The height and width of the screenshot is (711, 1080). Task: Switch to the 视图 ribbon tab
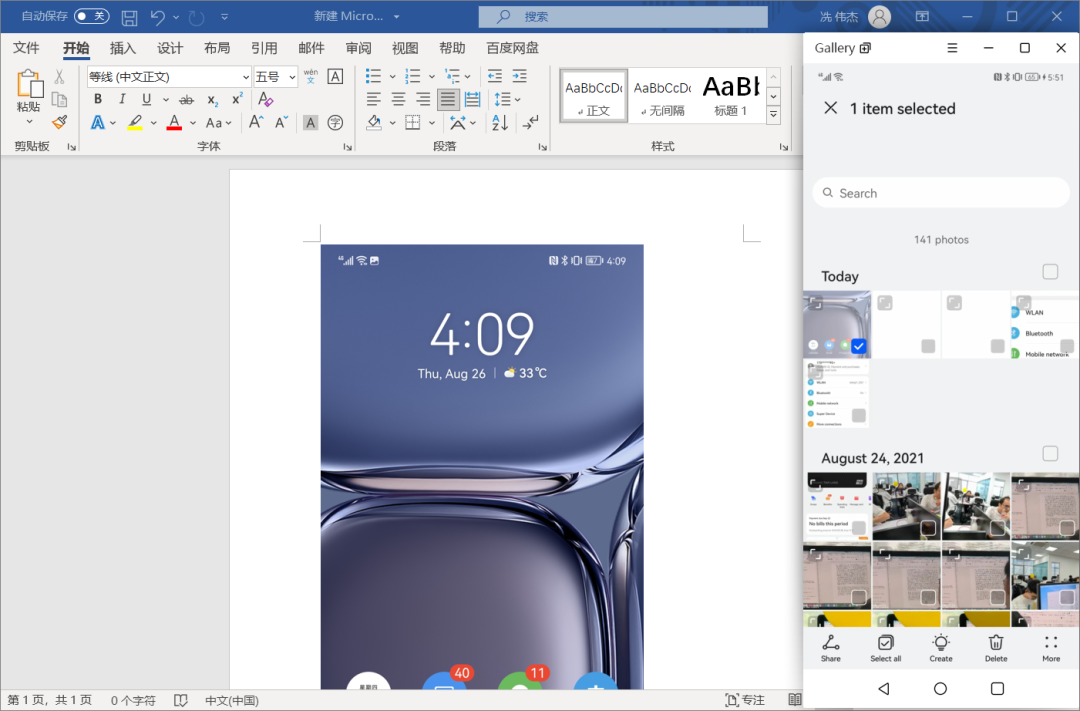pyautogui.click(x=405, y=48)
